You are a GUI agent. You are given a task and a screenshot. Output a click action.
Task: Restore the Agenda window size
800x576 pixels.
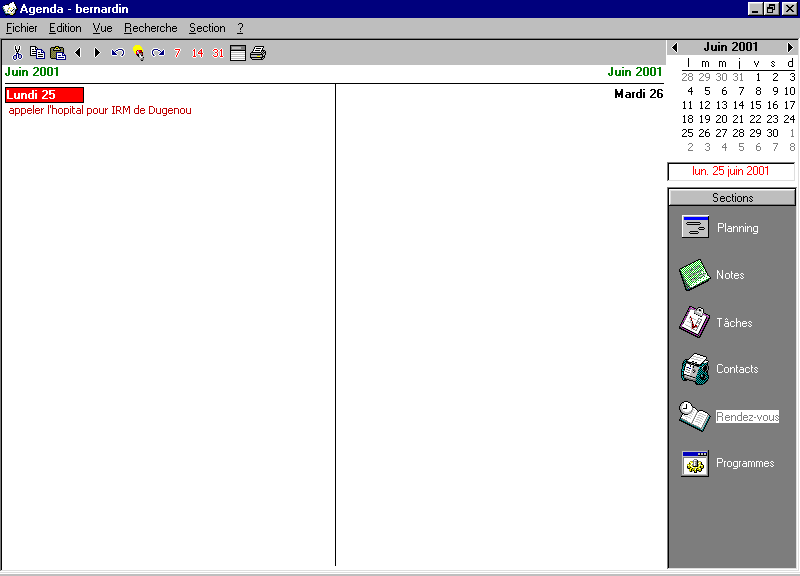[771, 9]
